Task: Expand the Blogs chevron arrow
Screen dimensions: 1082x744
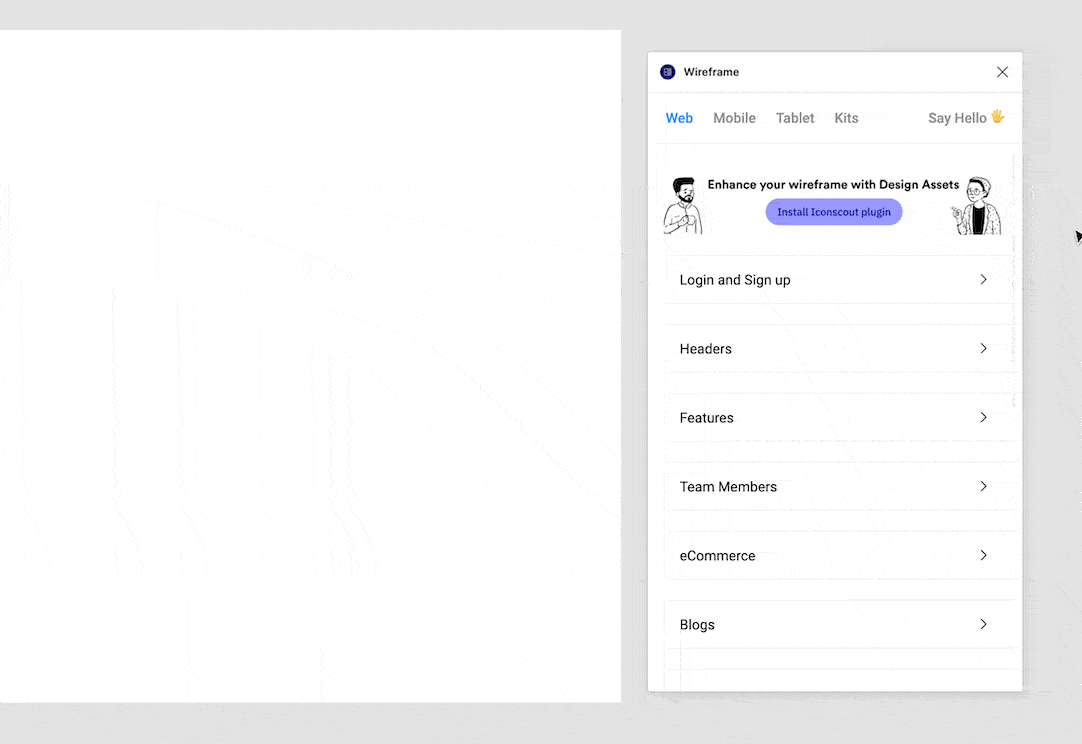Action: (983, 625)
